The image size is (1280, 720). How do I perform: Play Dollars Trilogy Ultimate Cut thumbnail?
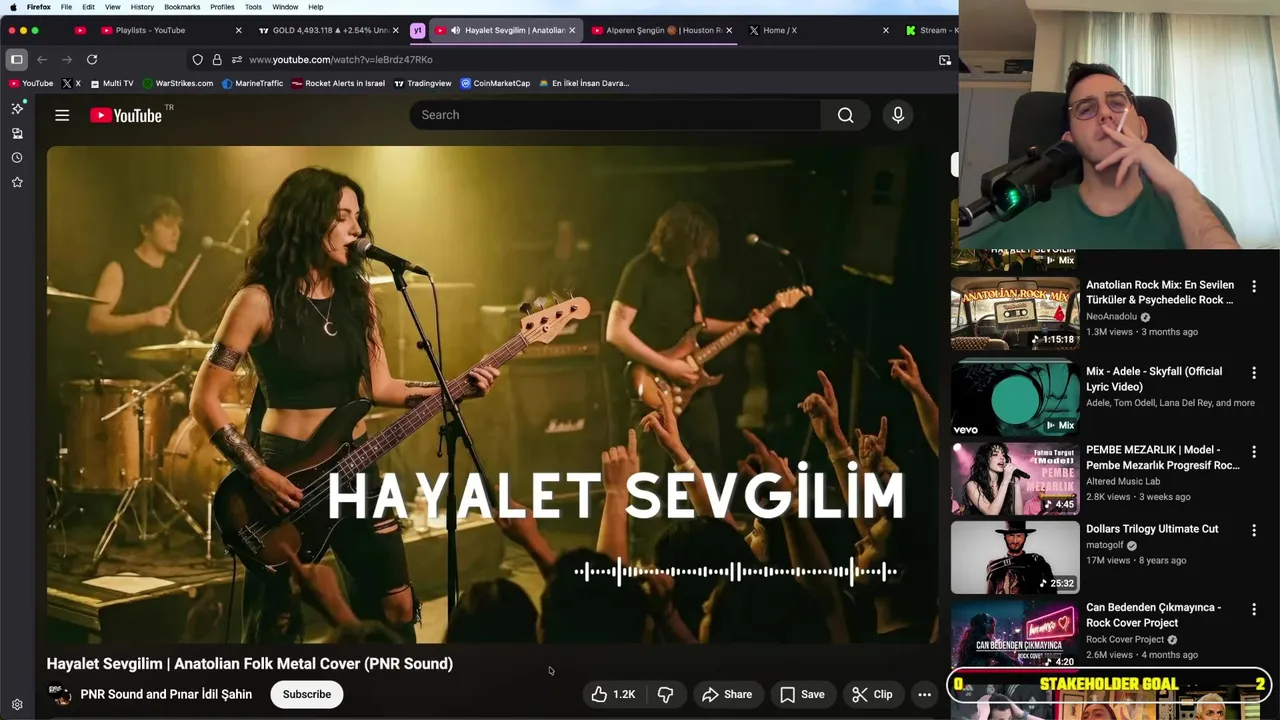point(1015,557)
